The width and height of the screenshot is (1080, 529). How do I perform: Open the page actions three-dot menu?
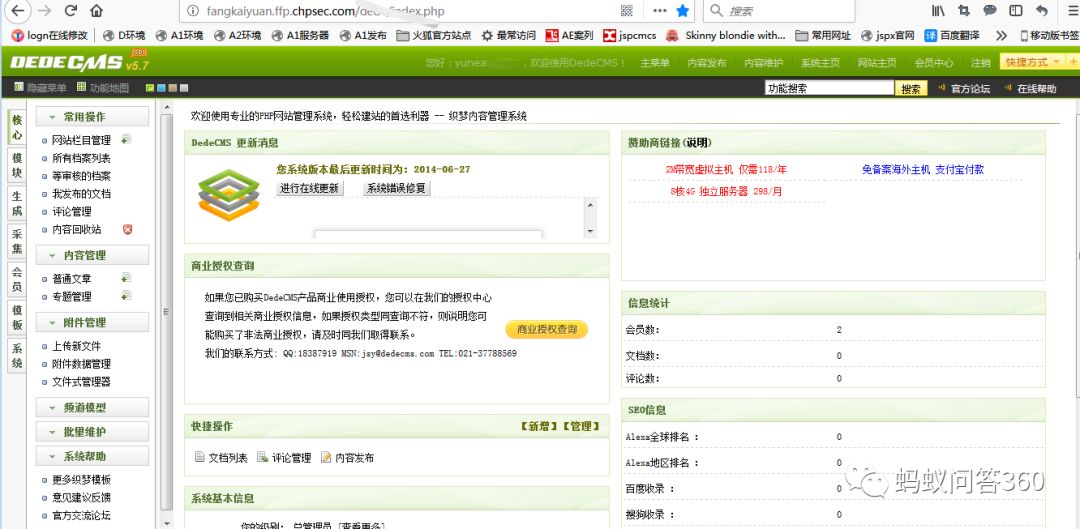[x=659, y=10]
